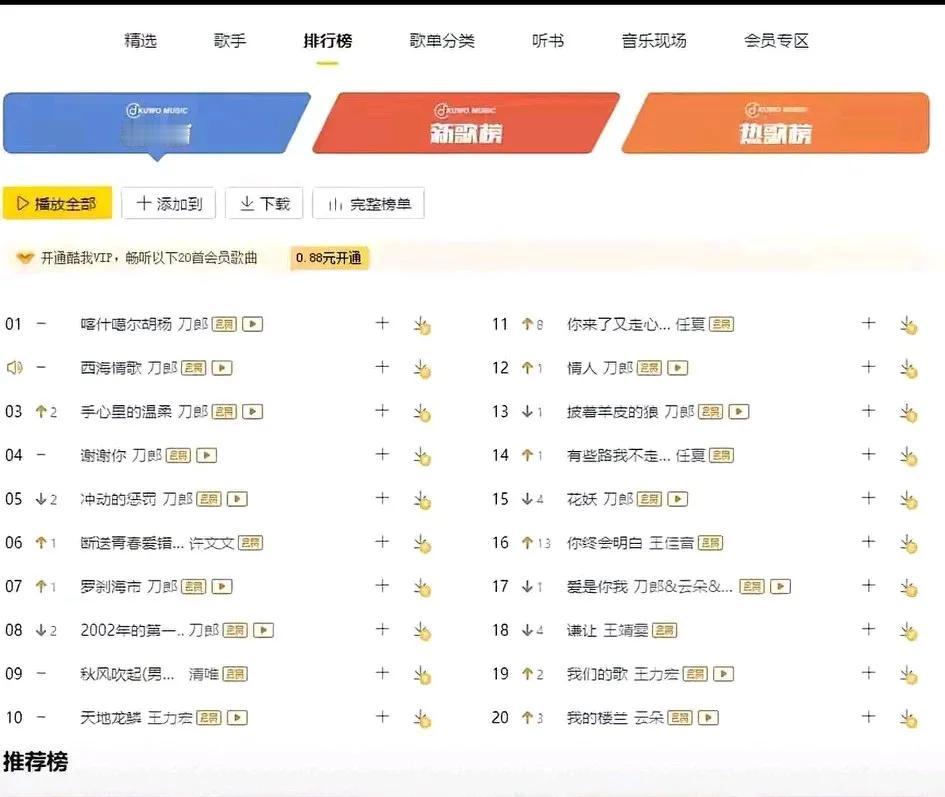Viewport: 945px width, 797px height.
Task: Click the MV icon for 披着羊皮的狼
Action: 739,412
